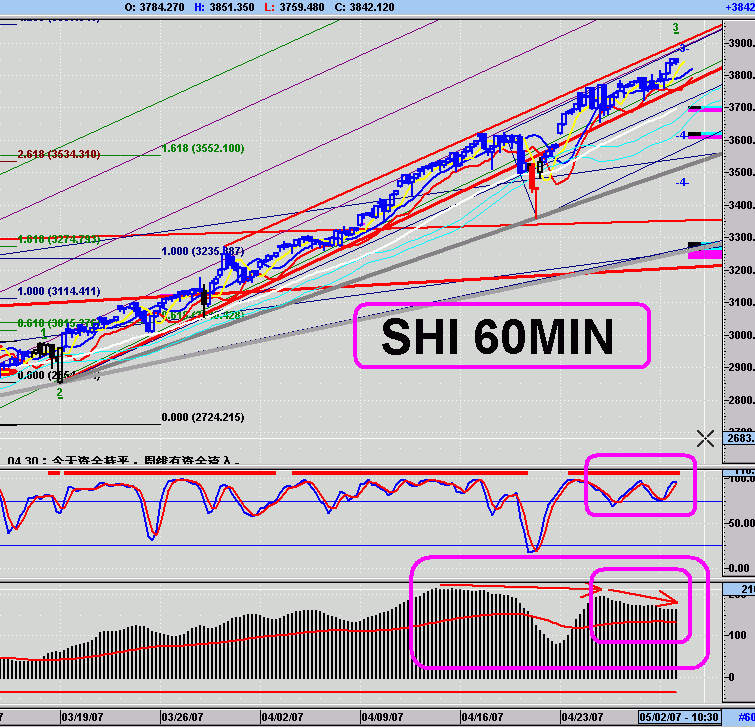Click the 3300 level on price axis
This screenshot has height=728, width=755.
tap(742, 237)
